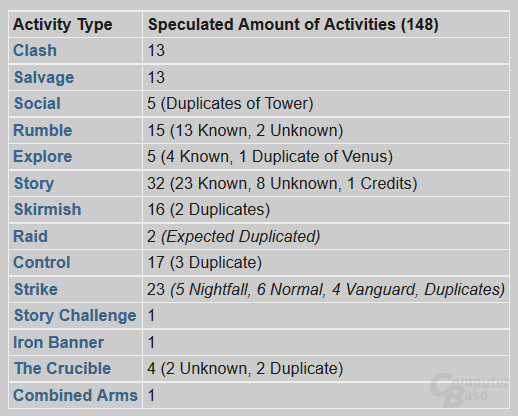Open the Clash activity link
The image size is (518, 416).
point(35,51)
